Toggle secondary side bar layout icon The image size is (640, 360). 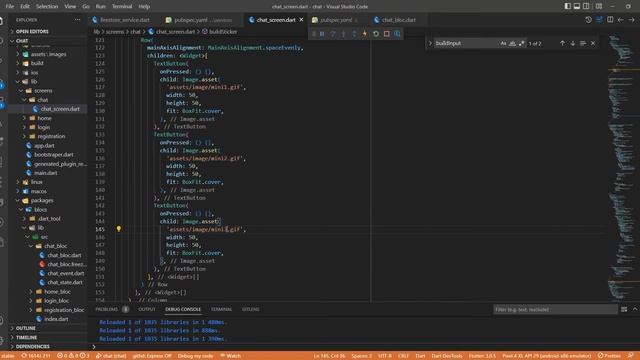pos(586,6)
